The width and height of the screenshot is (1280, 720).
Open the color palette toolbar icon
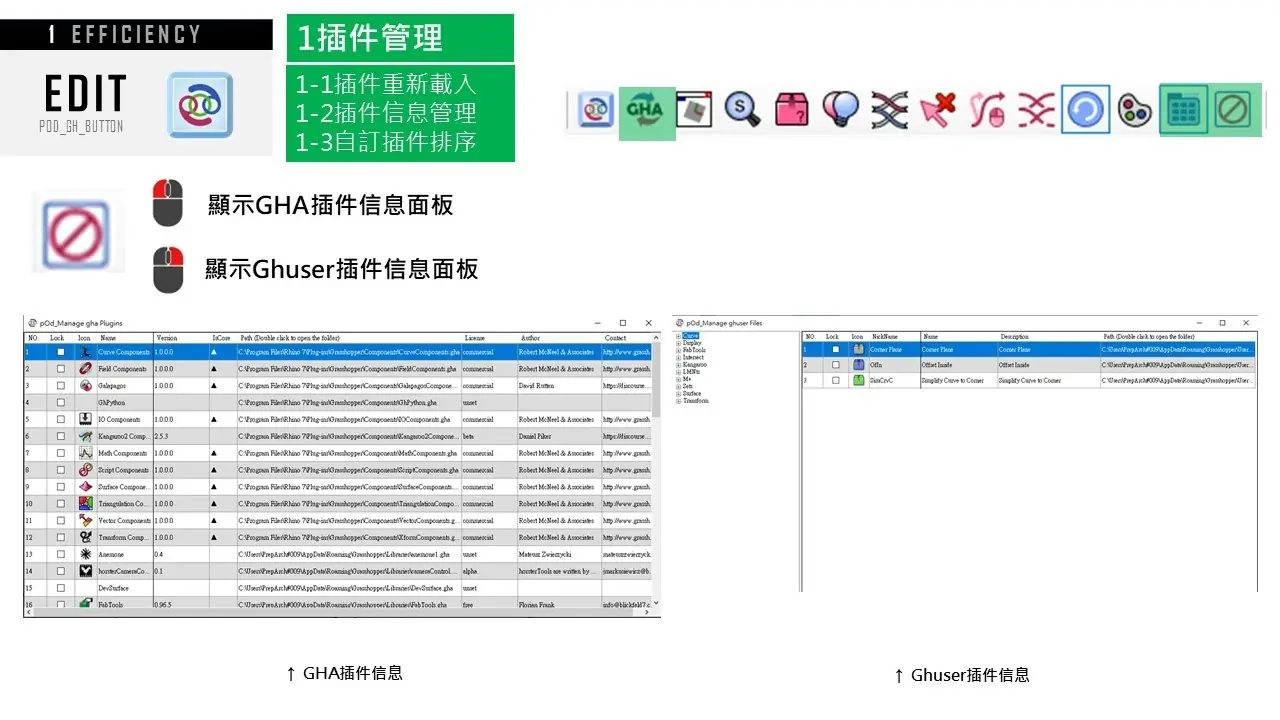pyautogui.click(x=1134, y=110)
